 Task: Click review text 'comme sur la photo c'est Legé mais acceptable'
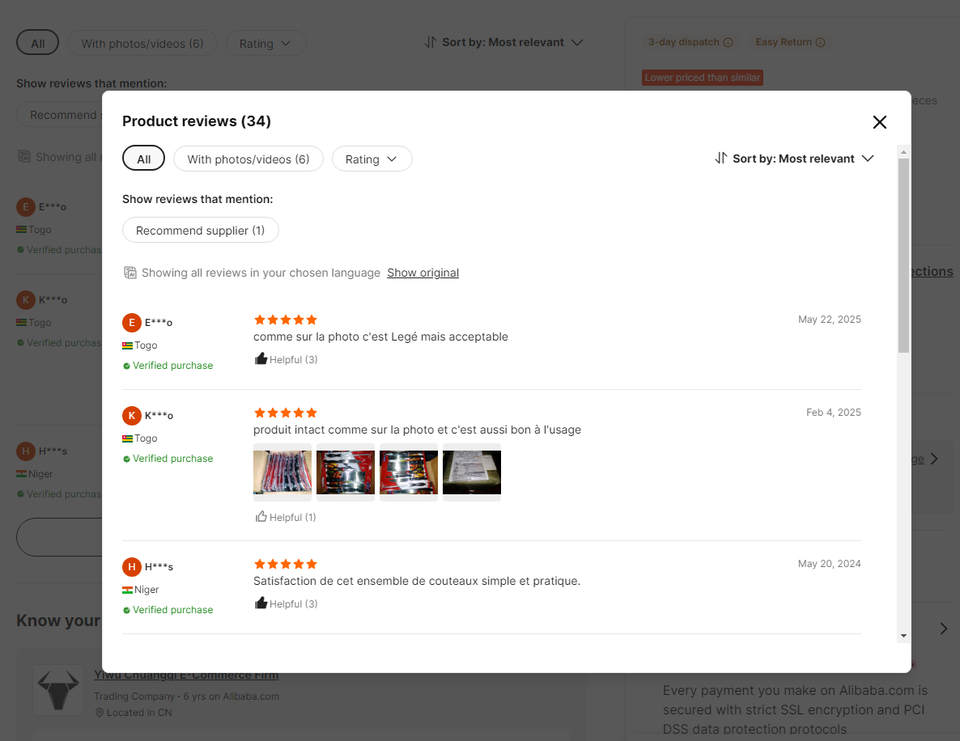point(381,337)
